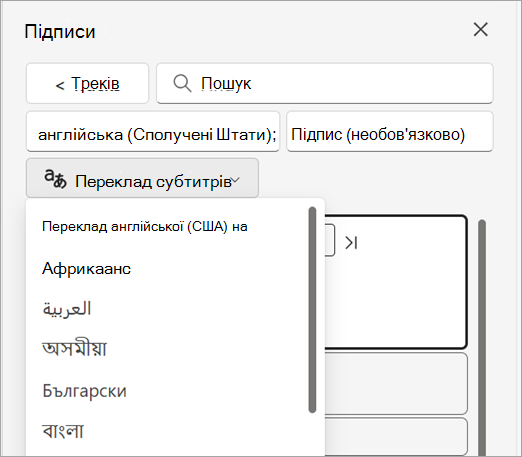This screenshot has width=522, height=457.
Task: Open the Переклад субтитрів menu button
Action: point(142,178)
